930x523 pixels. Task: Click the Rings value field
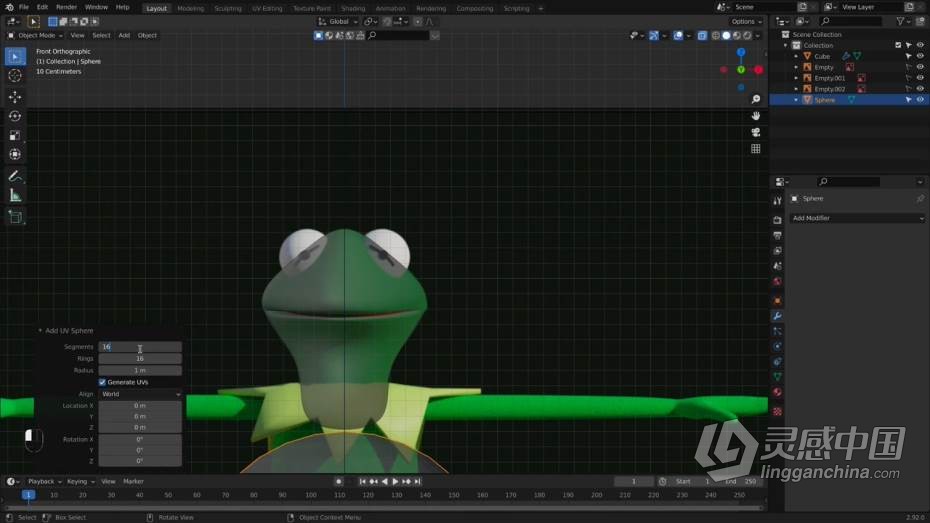140,359
